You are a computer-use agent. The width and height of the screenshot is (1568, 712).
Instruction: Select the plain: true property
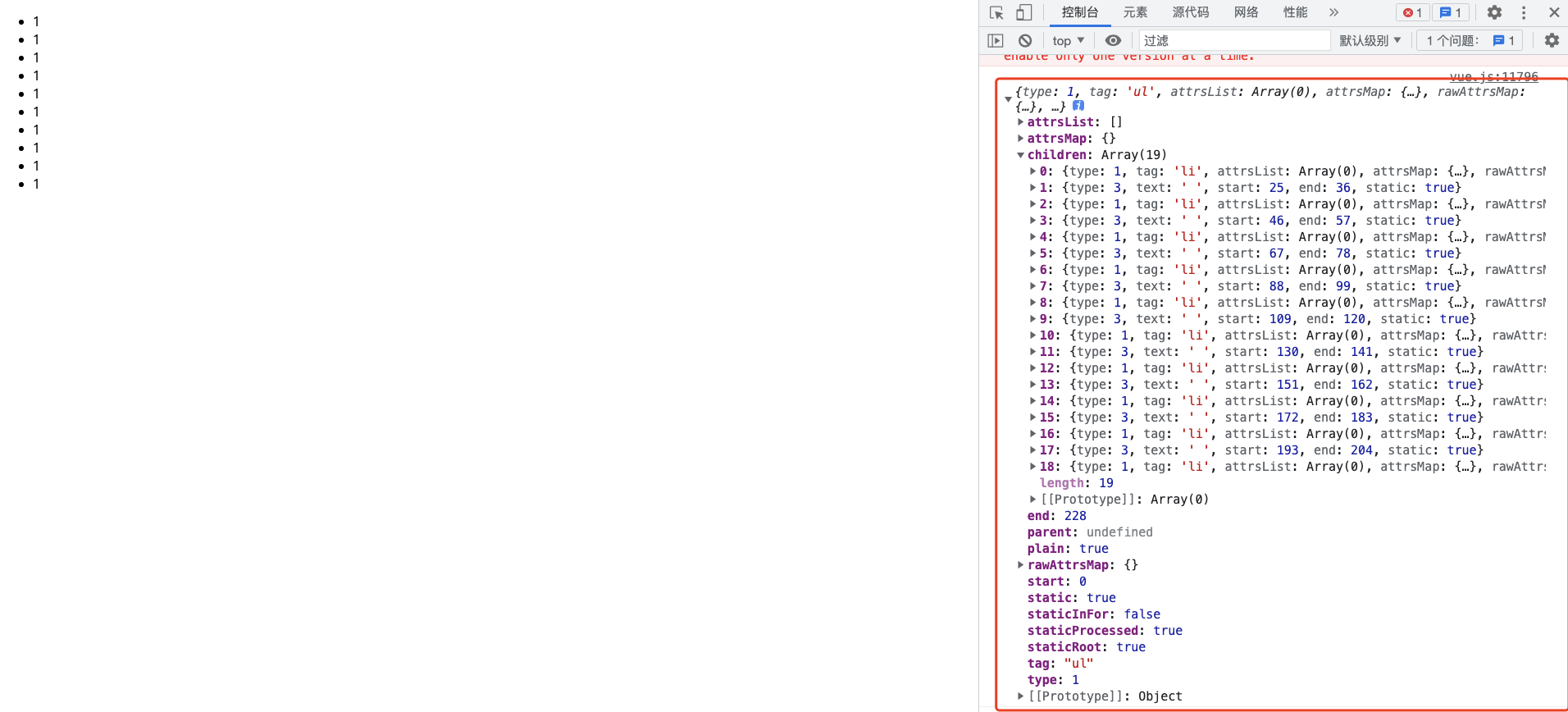click(x=1068, y=549)
